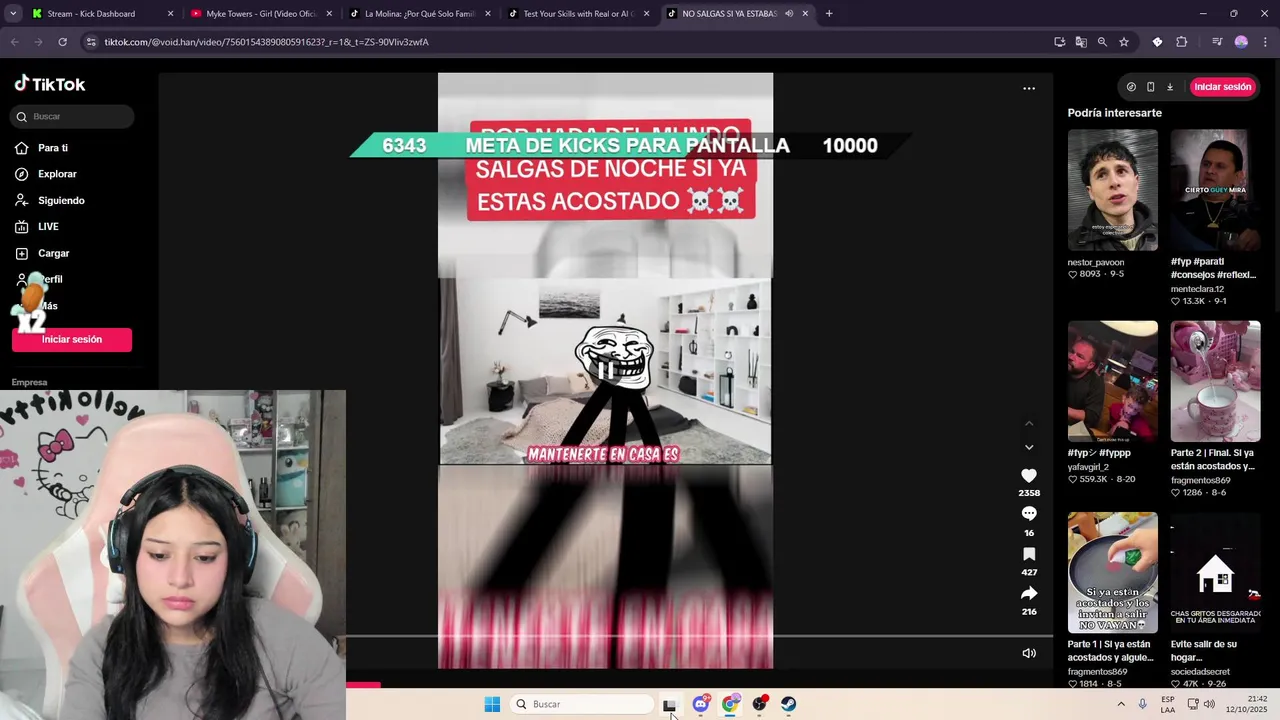This screenshot has width=1280, height=720.
Task: Bookmark this page with star icon
Action: click(x=1124, y=42)
